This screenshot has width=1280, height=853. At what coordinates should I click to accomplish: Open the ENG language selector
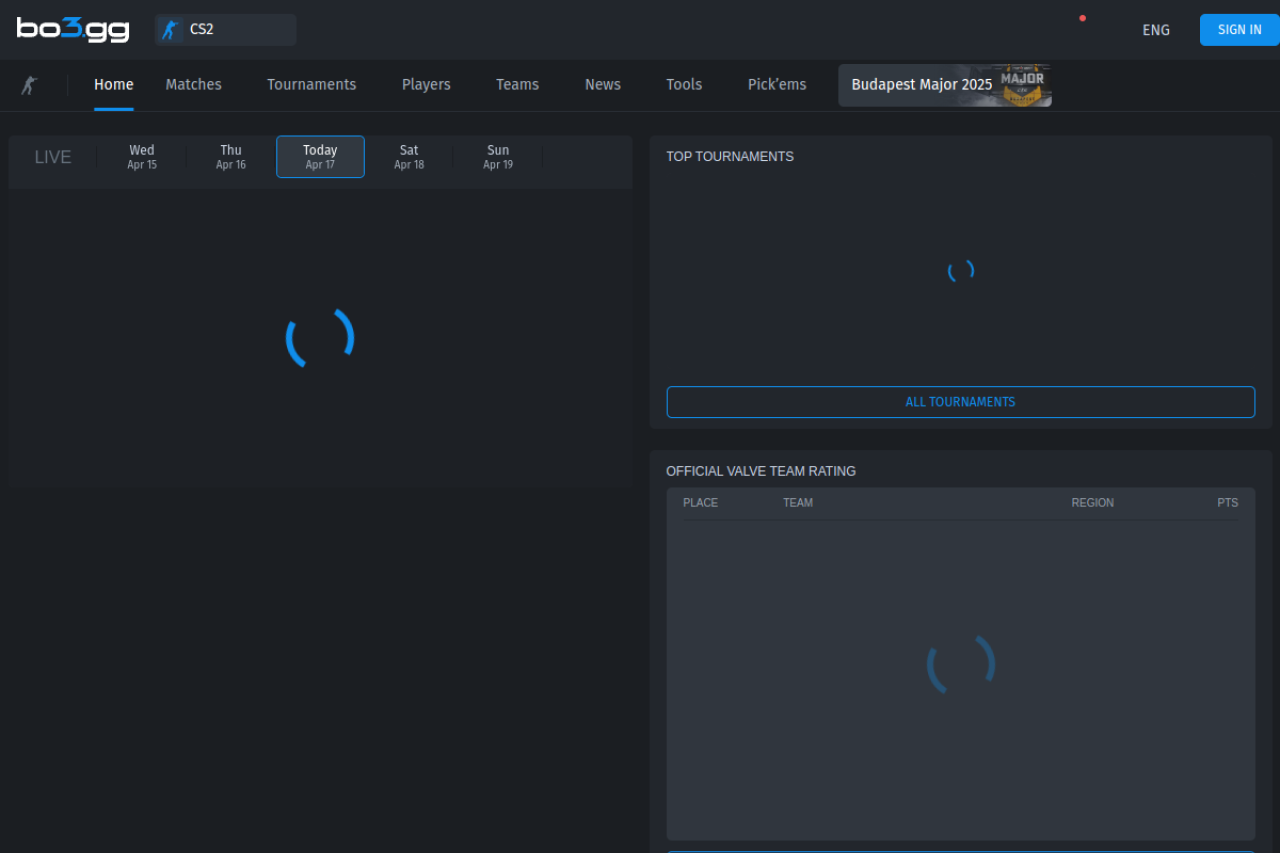[1155, 30]
